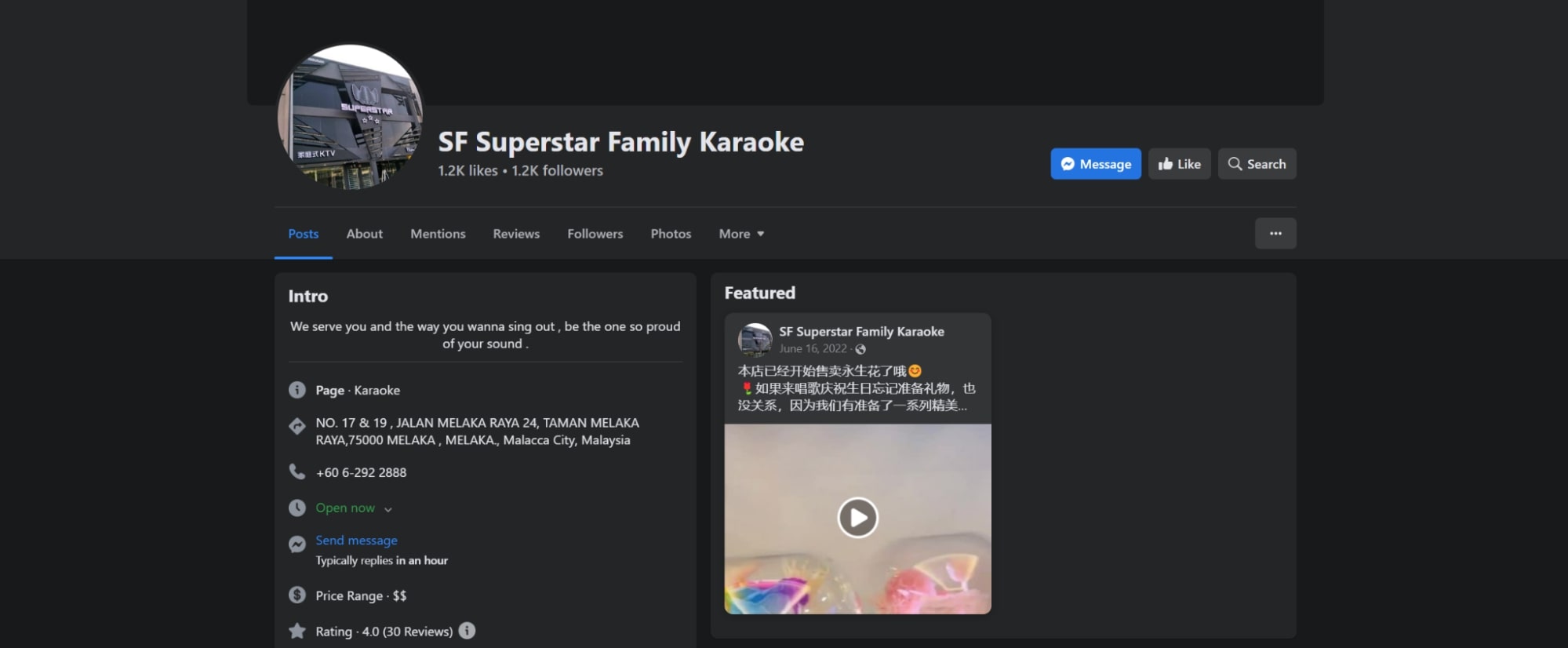Click the Message button

1096,164
